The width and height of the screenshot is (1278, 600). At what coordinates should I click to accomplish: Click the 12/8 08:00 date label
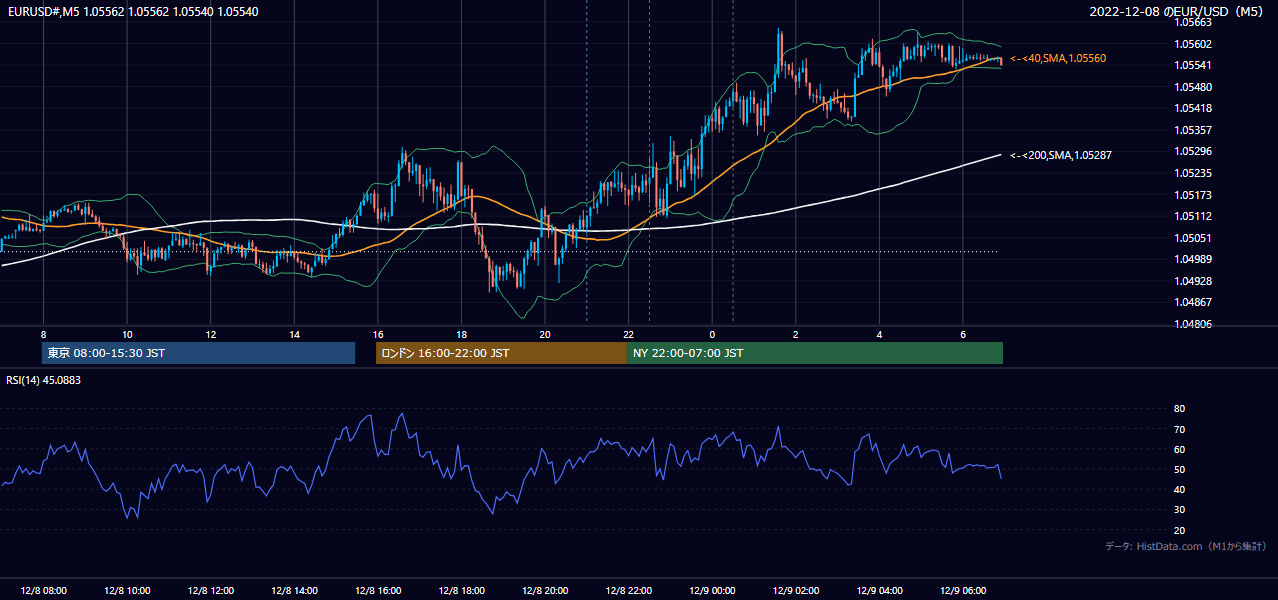[43, 590]
